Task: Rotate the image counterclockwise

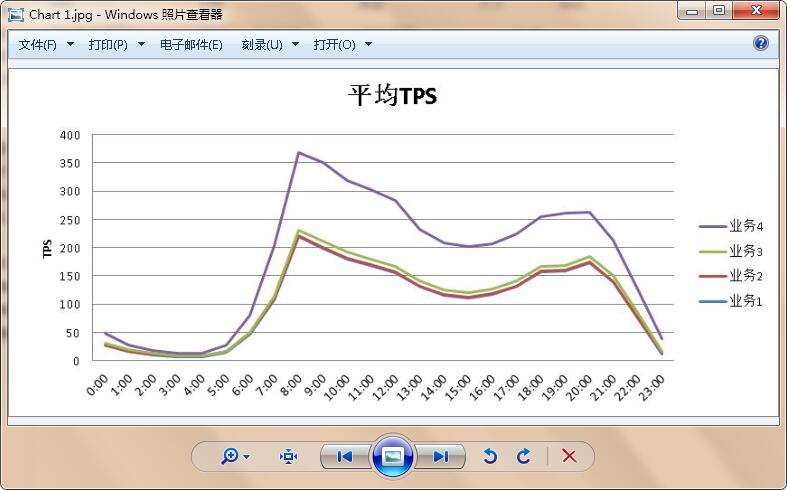Action: coord(490,456)
